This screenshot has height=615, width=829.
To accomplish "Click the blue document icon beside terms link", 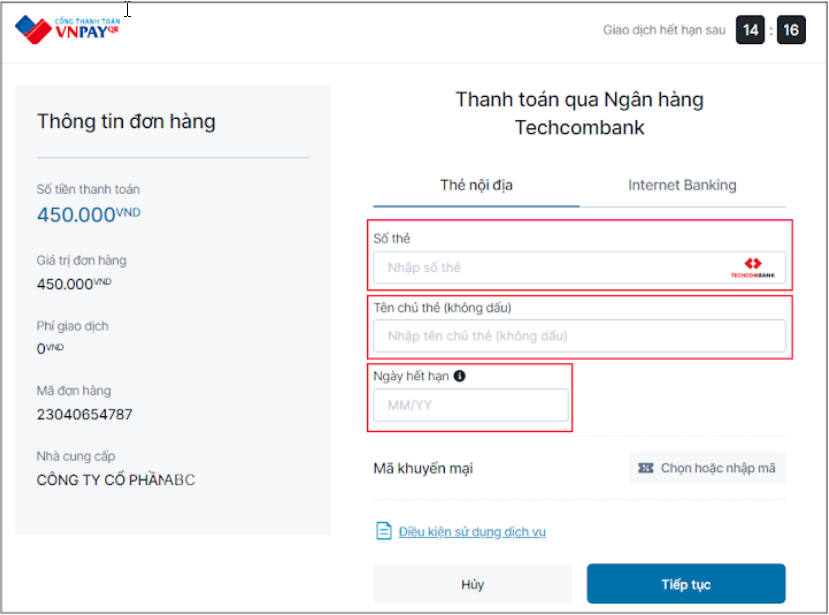I will [384, 531].
